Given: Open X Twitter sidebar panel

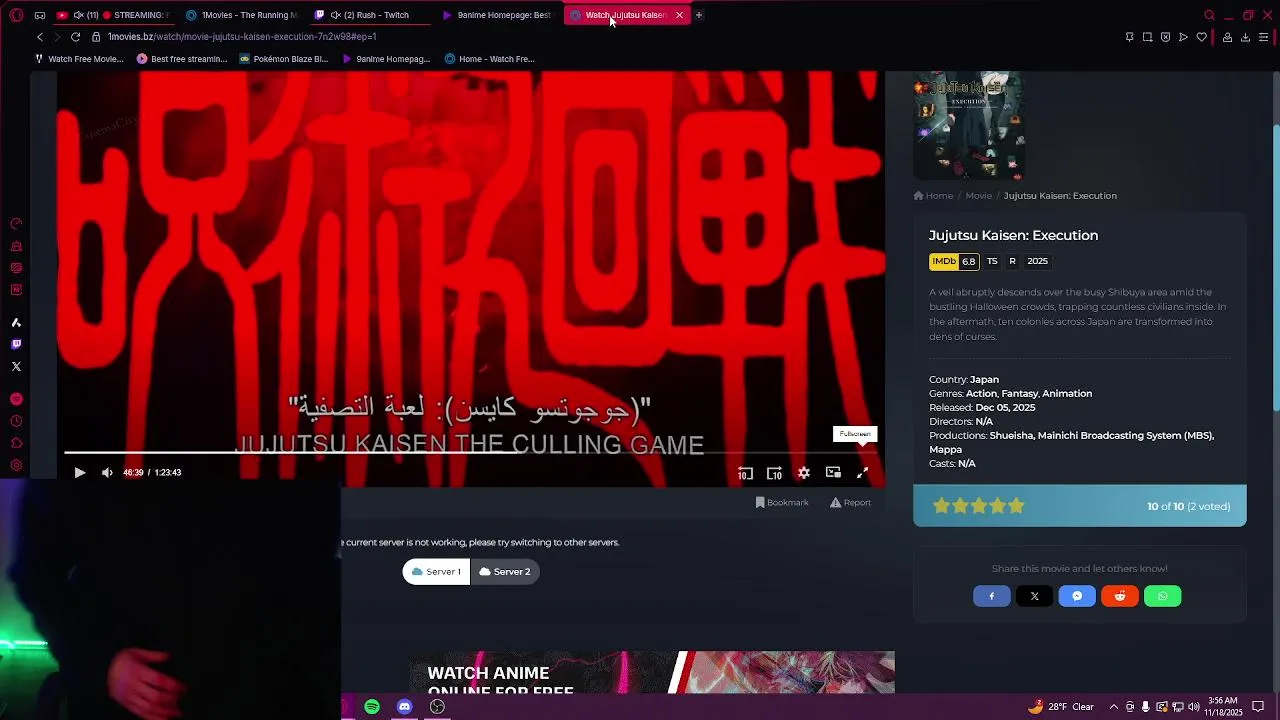Looking at the screenshot, I should click(x=16, y=367).
